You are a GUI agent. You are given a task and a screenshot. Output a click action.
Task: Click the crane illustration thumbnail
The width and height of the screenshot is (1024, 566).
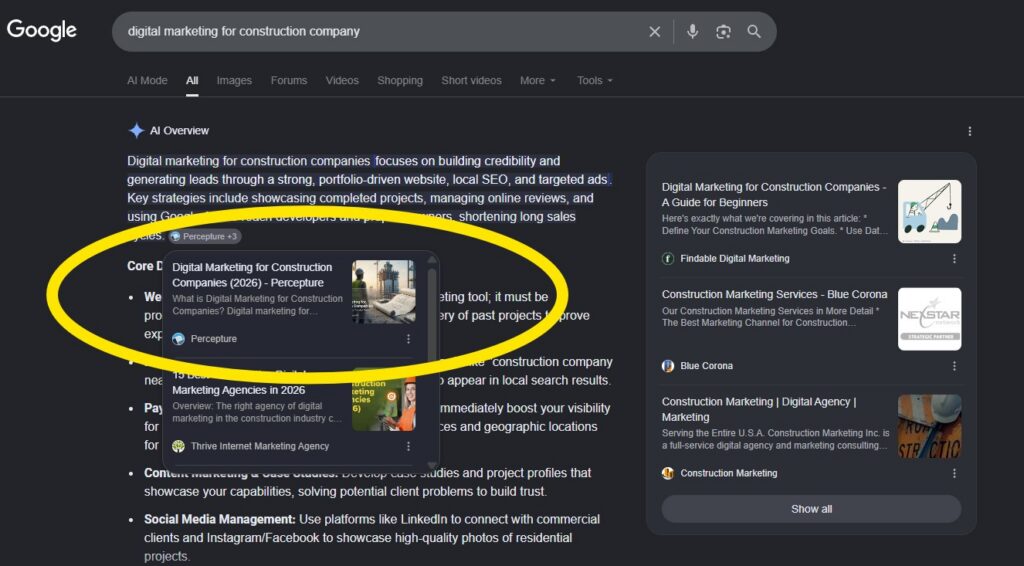929,212
